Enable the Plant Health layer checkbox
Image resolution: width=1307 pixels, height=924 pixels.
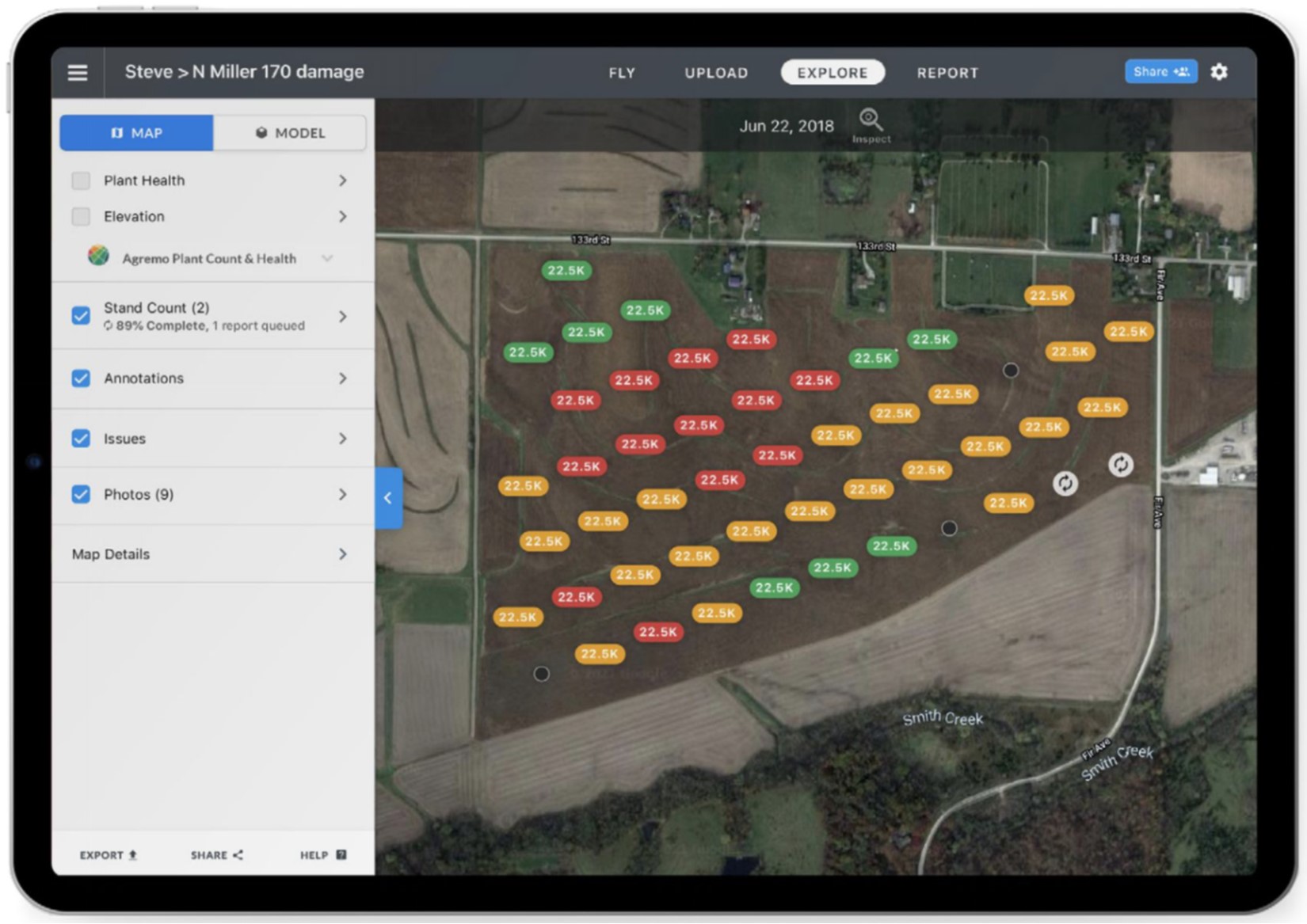click(x=81, y=181)
